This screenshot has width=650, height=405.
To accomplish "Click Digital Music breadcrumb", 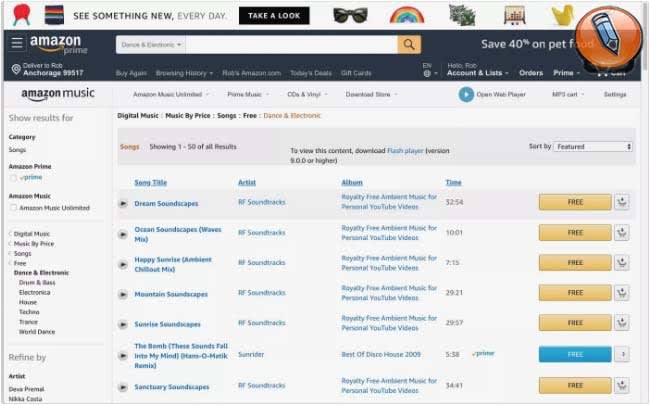I will pos(138,116).
